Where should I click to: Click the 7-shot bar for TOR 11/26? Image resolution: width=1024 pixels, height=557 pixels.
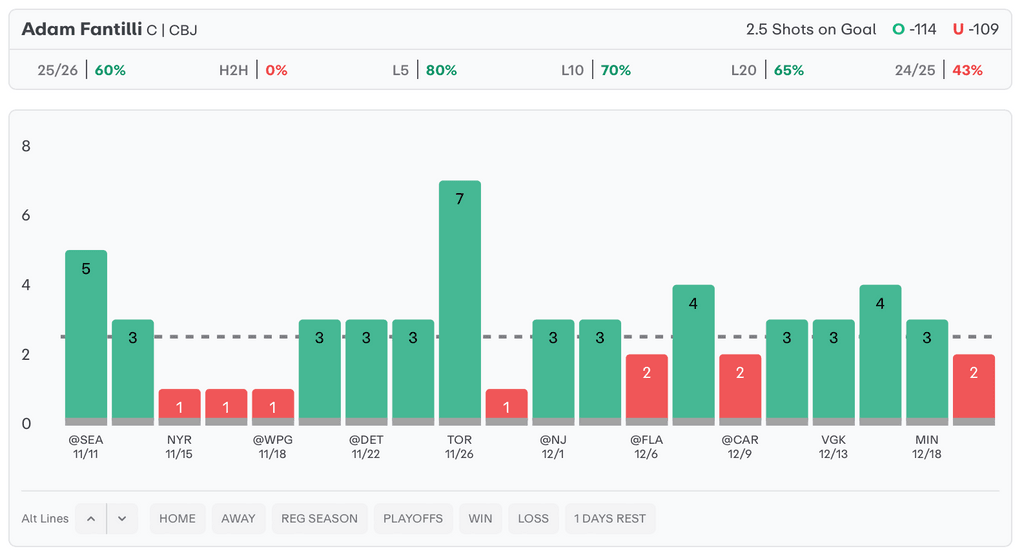(460, 300)
